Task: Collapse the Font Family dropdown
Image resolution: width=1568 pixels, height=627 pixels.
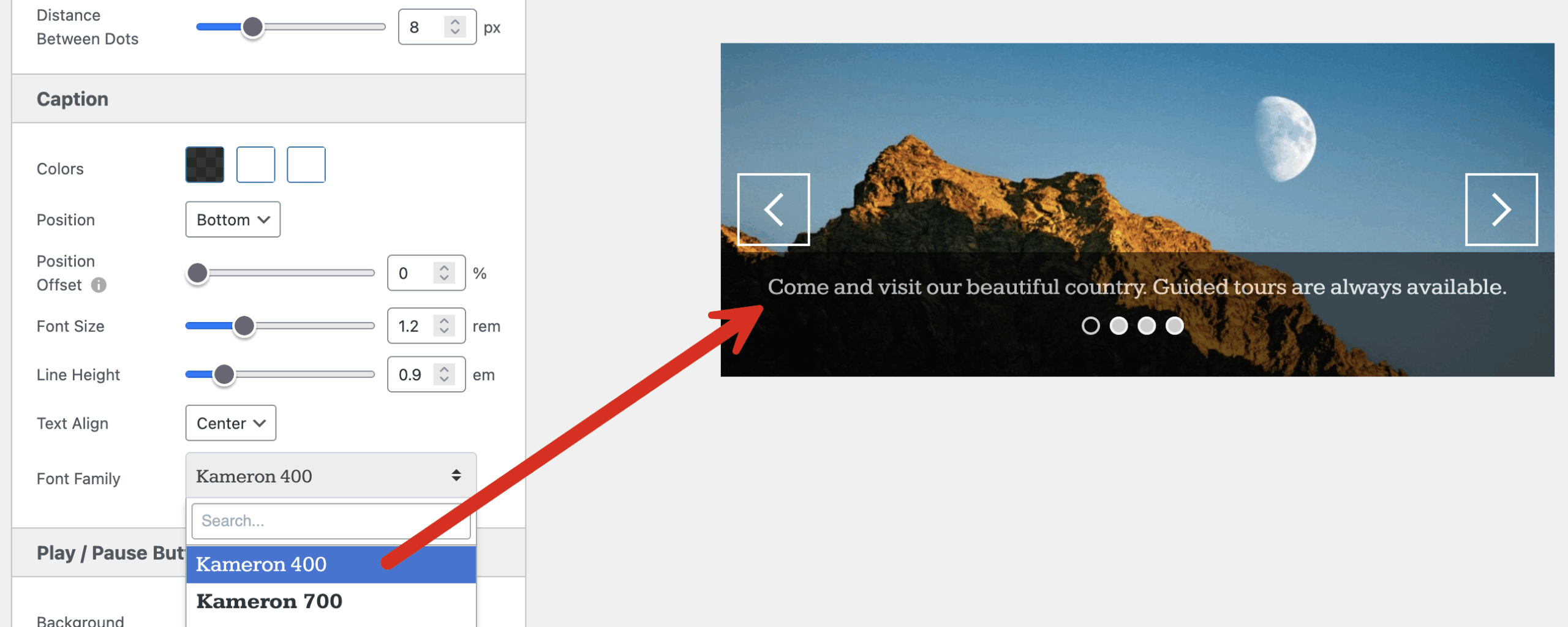Action: pyautogui.click(x=331, y=476)
